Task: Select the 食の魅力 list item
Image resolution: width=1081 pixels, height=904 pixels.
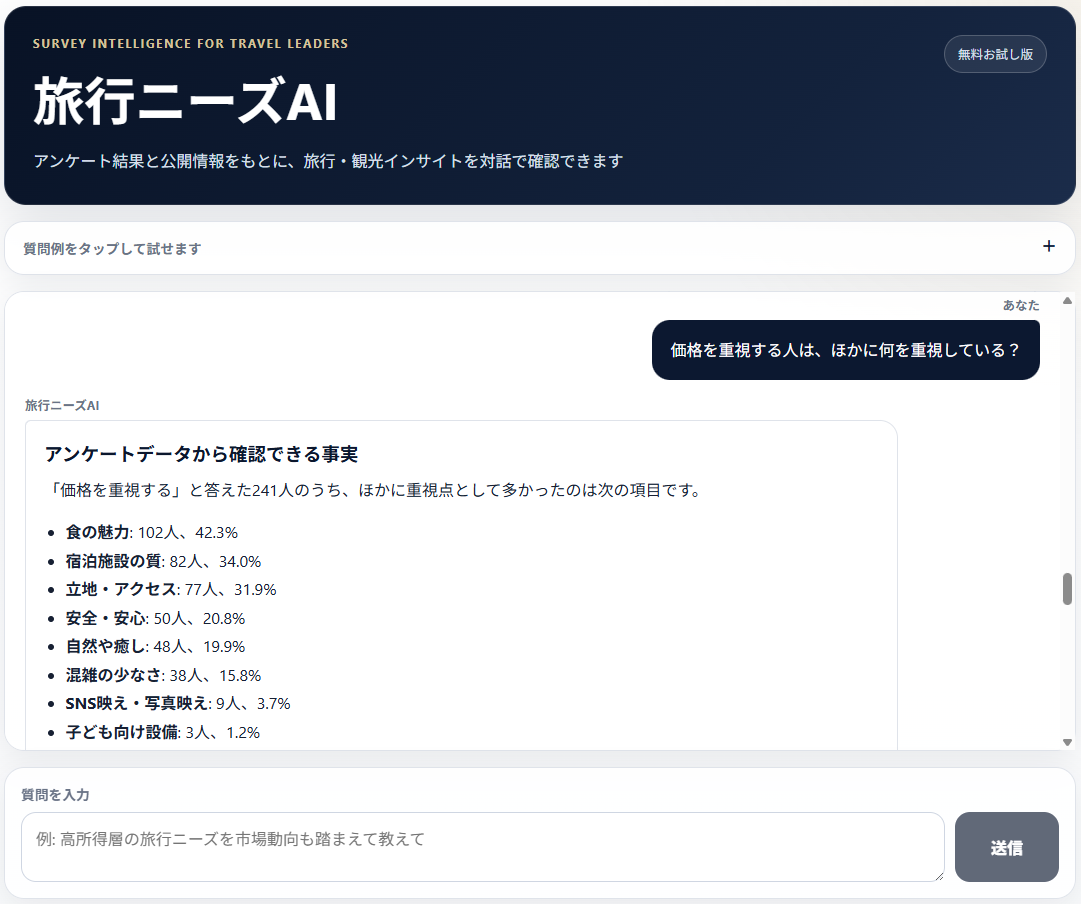Action: tap(152, 532)
